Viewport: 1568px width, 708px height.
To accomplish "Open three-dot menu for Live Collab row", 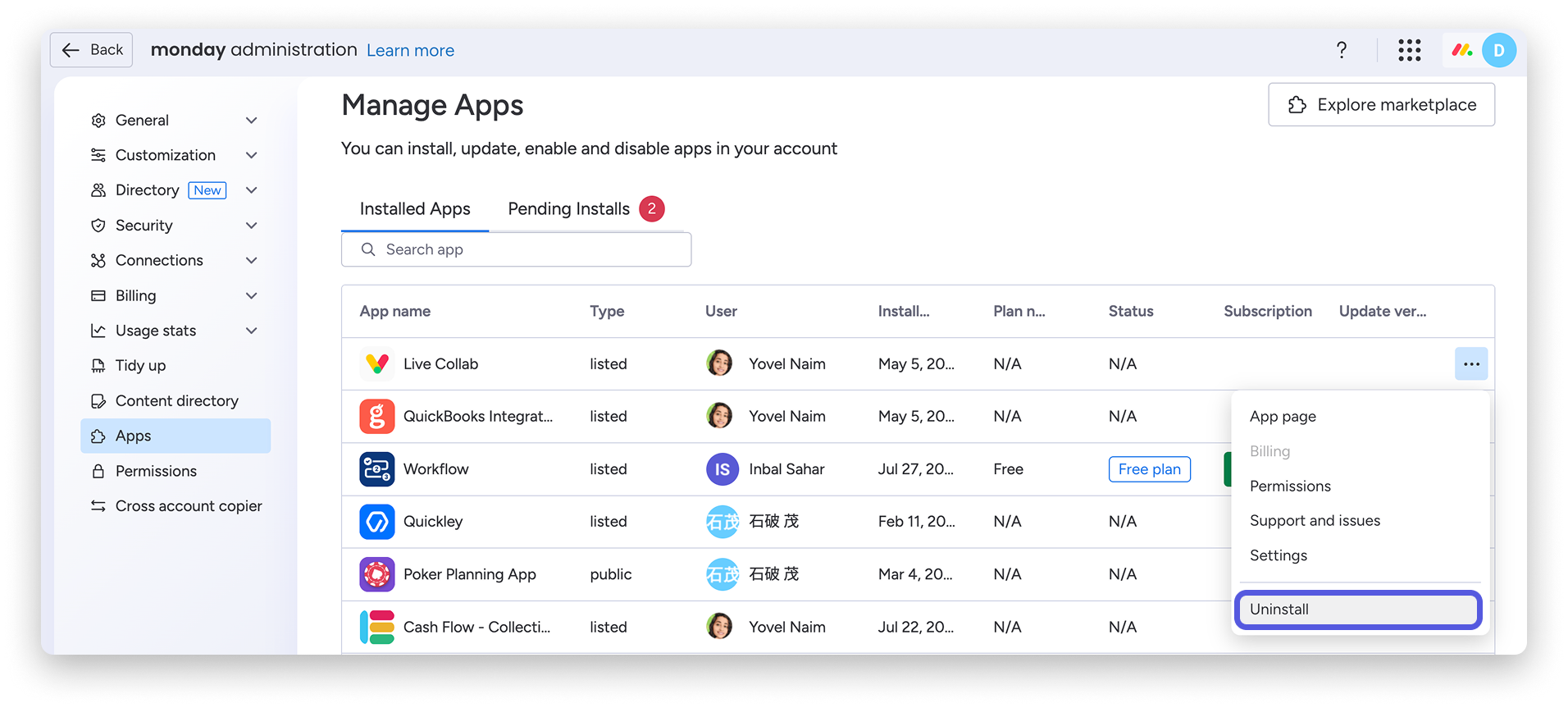I will [x=1471, y=363].
